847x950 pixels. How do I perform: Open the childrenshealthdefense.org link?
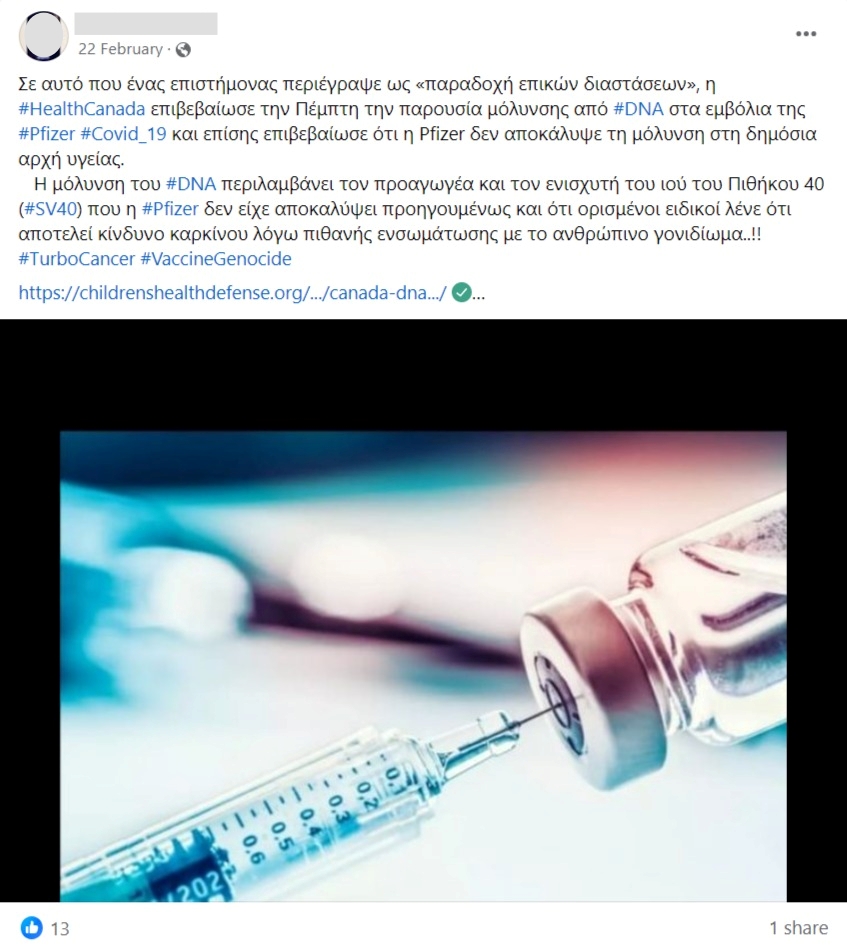click(233, 293)
